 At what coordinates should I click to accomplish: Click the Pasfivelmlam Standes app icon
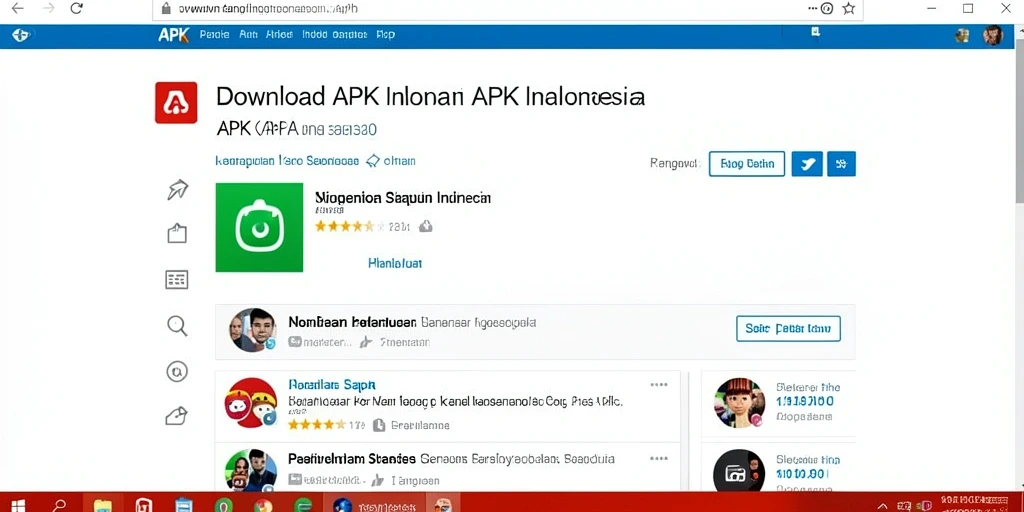pyautogui.click(x=251, y=470)
